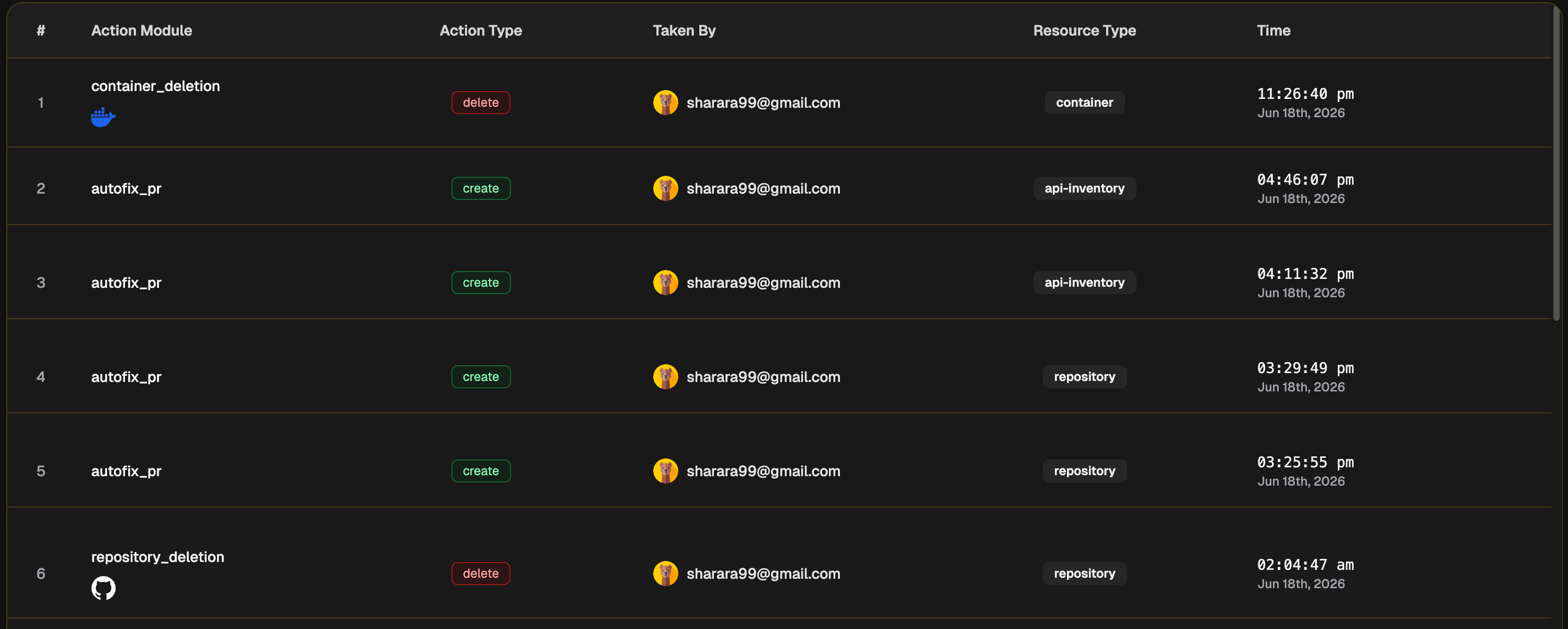Viewport: 1568px width, 629px height.
Task: Click the Action Module column header
Action: (x=141, y=30)
